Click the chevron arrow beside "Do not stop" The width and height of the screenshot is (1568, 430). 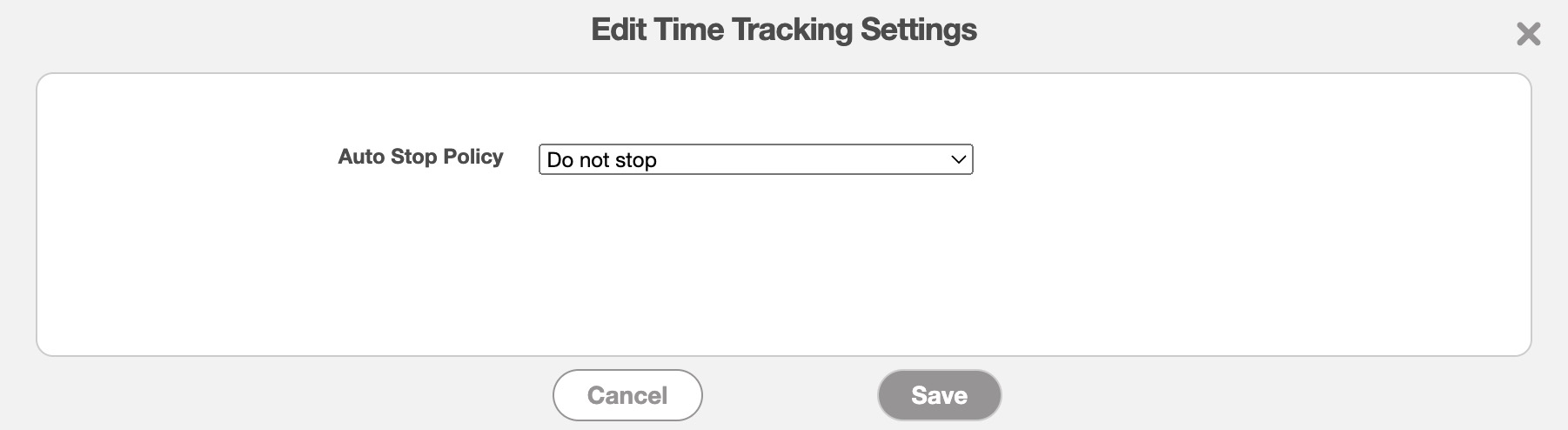coord(958,160)
